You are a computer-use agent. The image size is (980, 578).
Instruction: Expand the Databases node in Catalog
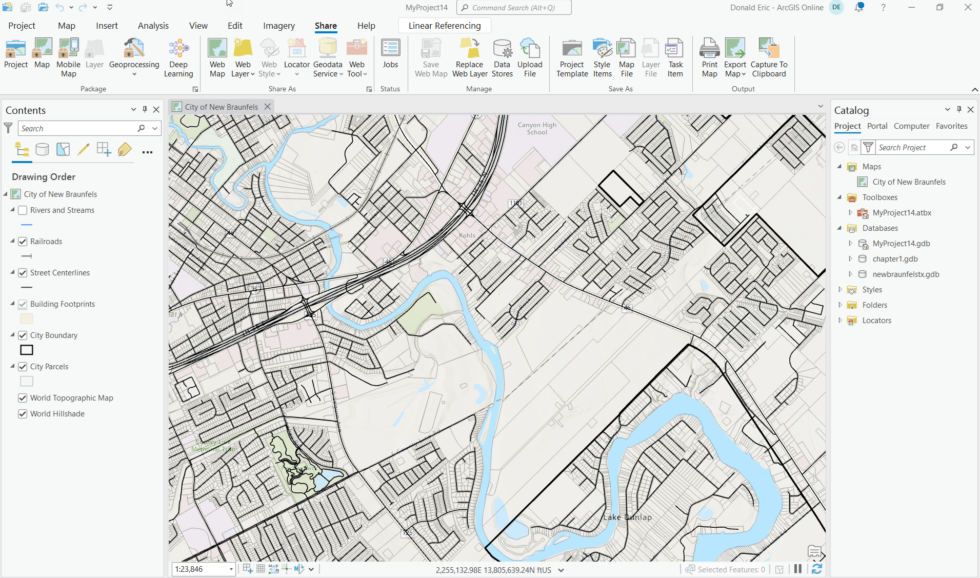(x=838, y=227)
